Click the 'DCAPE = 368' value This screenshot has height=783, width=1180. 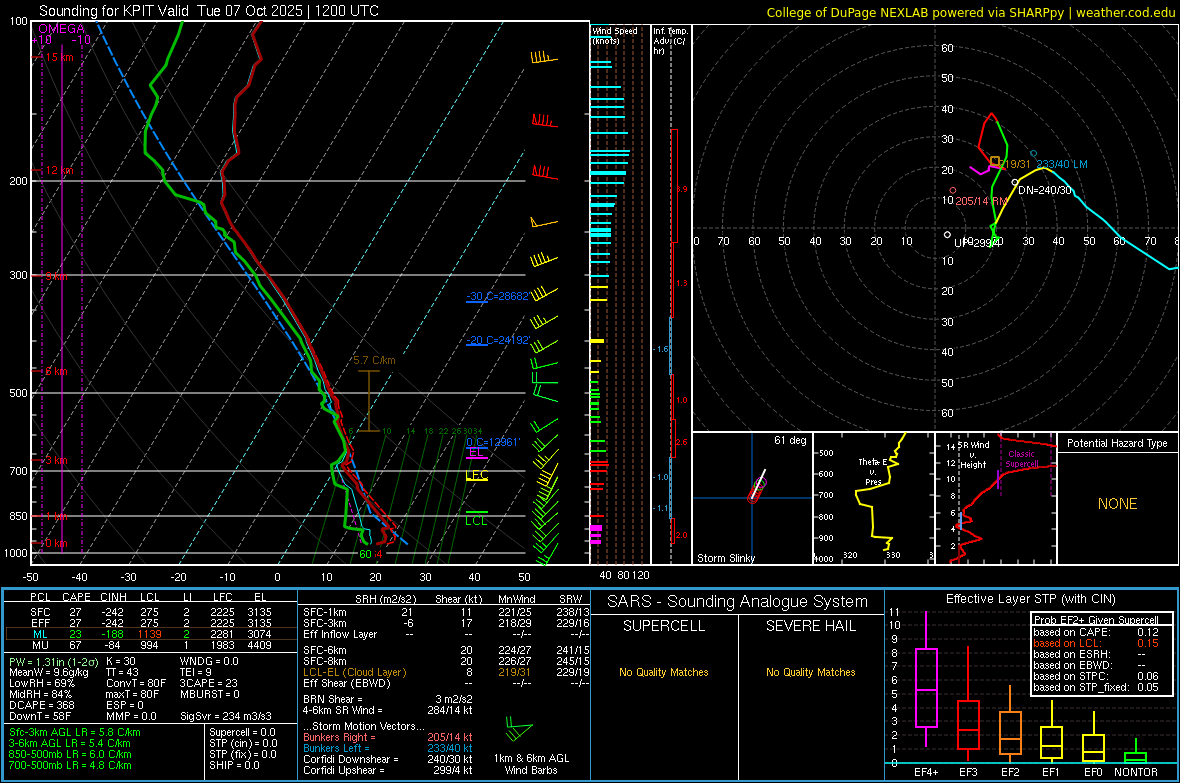[41, 705]
